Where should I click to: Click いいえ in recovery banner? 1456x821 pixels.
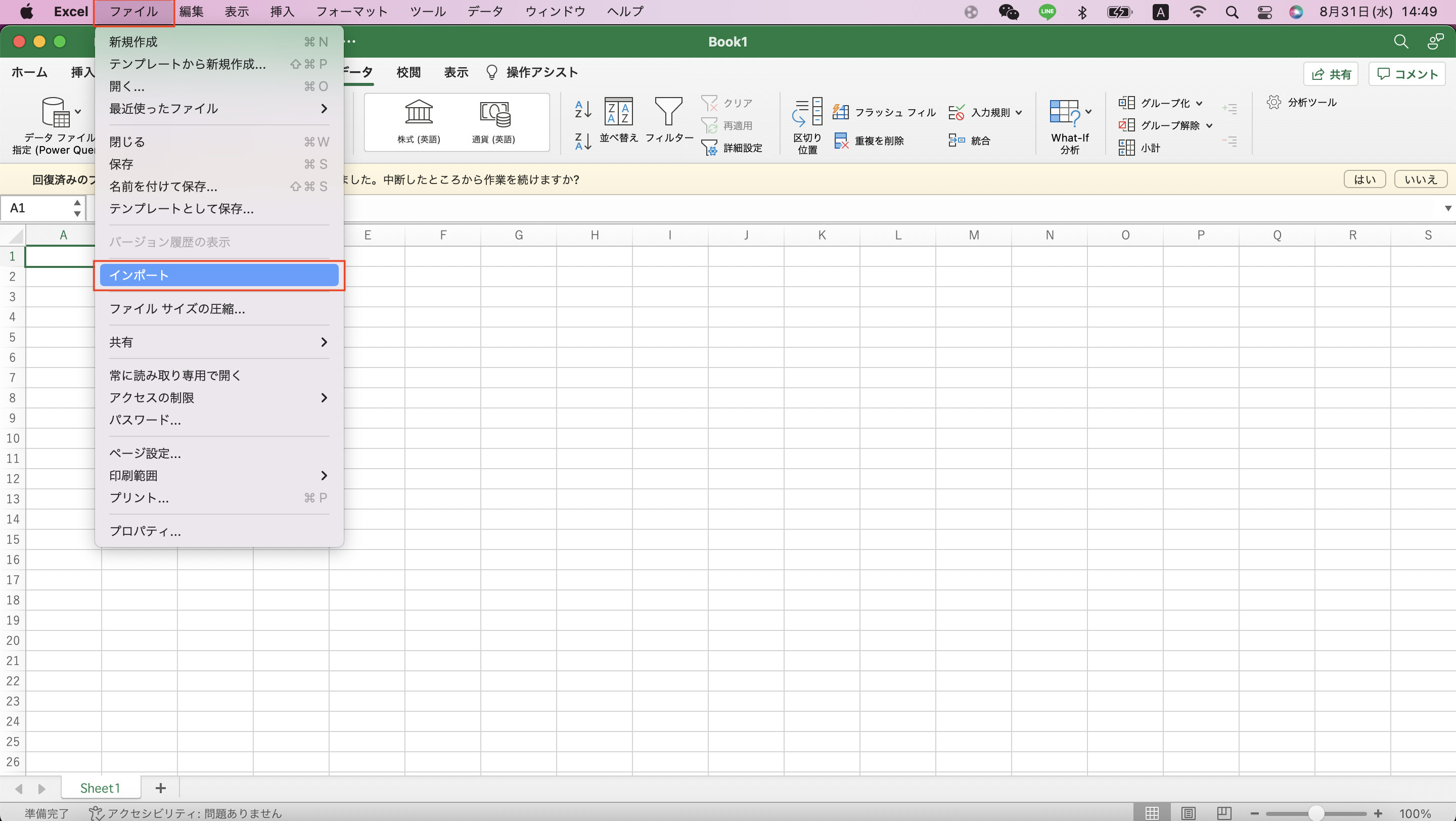[x=1421, y=179]
